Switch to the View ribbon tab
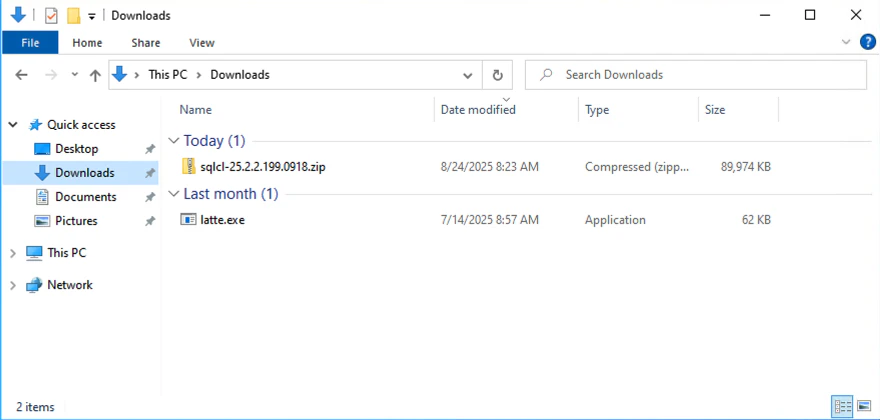 [x=202, y=43]
